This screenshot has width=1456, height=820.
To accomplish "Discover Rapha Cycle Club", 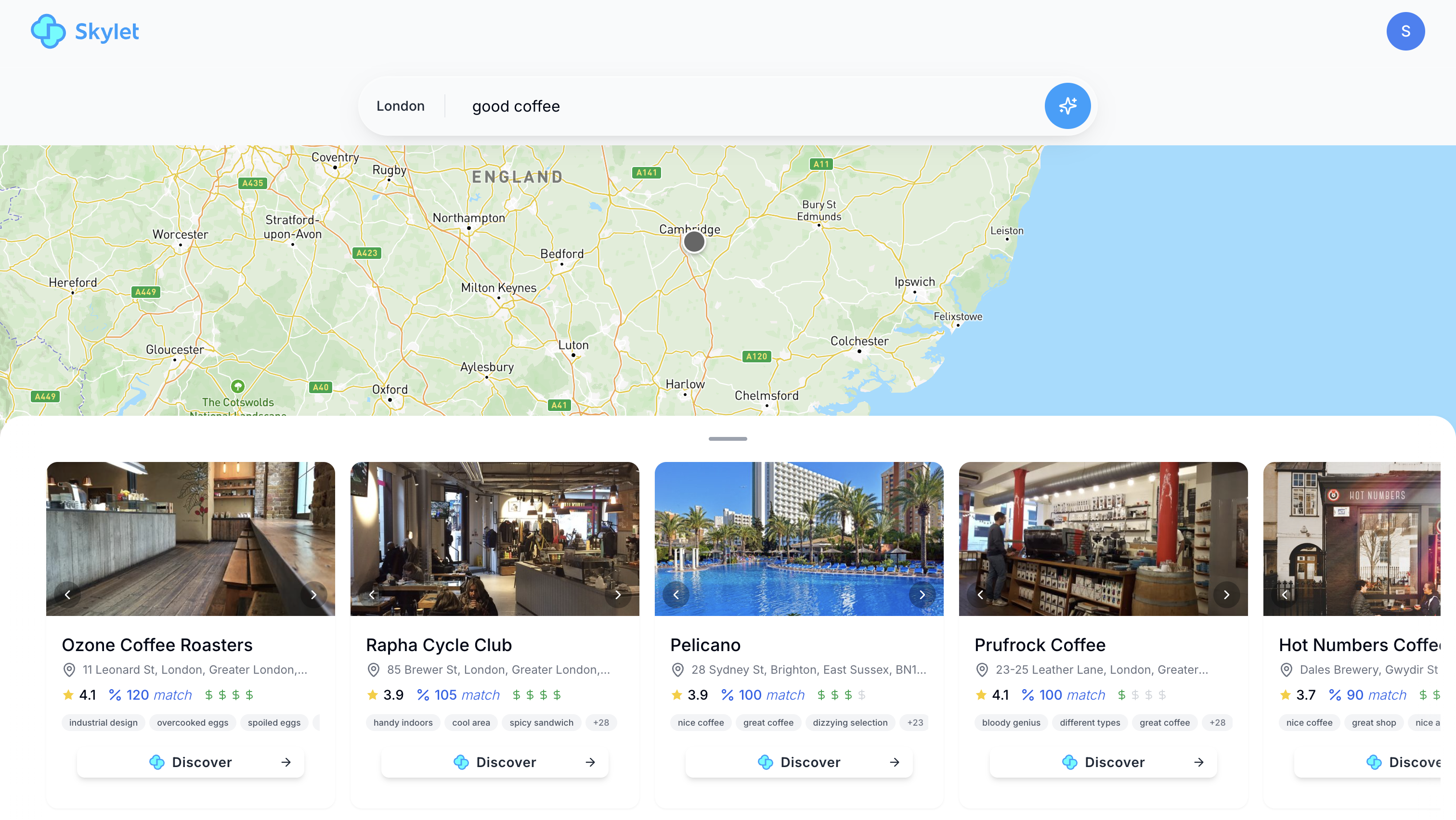I will pyautogui.click(x=494, y=762).
